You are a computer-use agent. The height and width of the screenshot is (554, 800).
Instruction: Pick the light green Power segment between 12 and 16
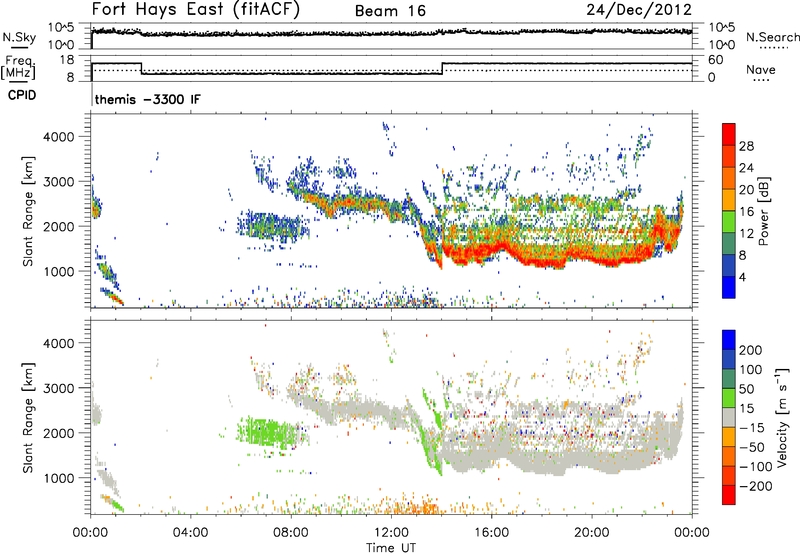[729, 222]
